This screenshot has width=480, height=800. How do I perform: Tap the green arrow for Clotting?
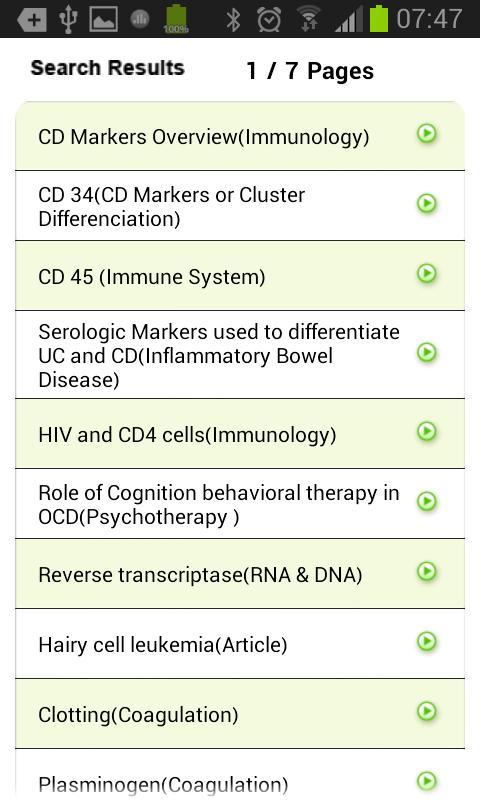[x=426, y=711]
